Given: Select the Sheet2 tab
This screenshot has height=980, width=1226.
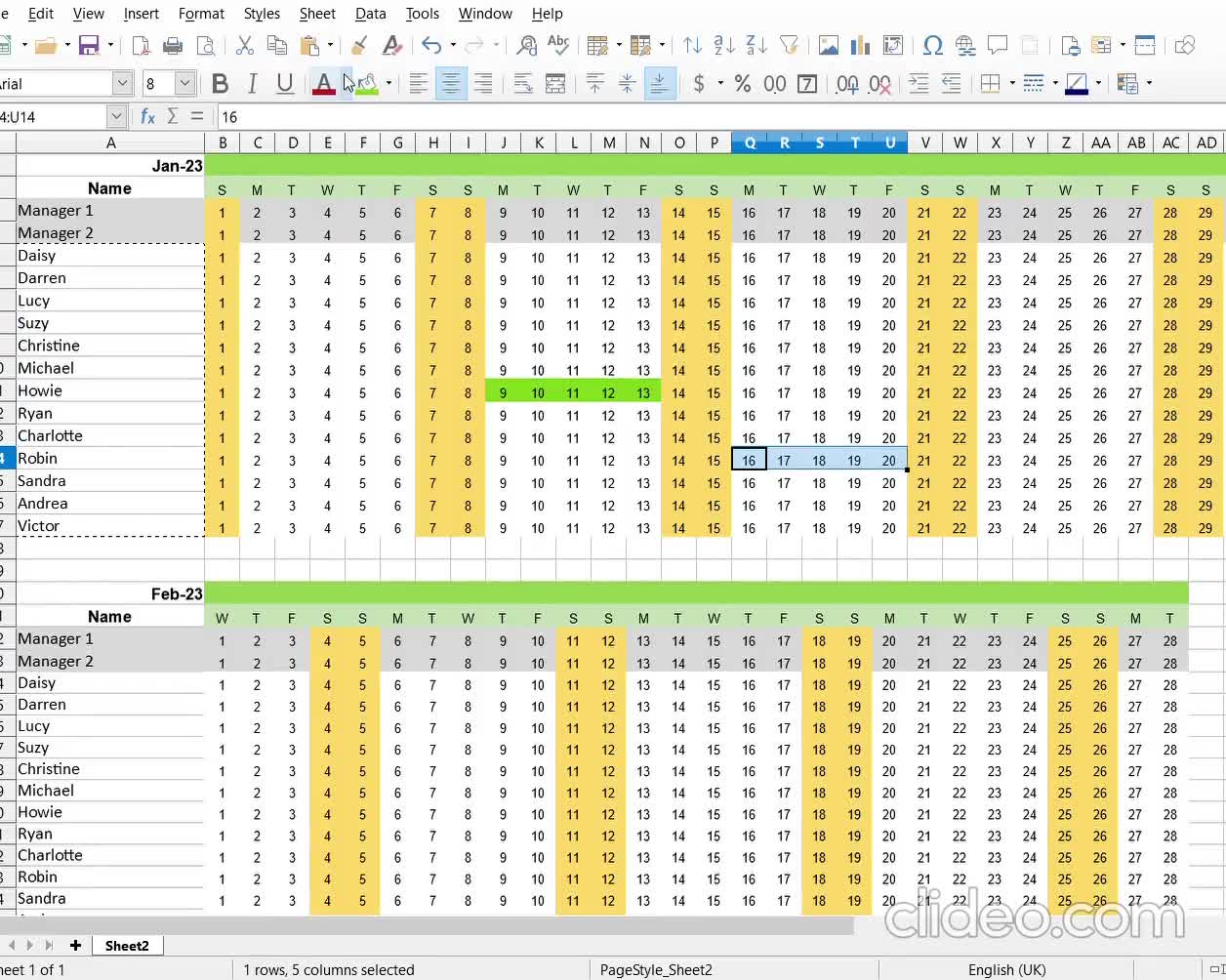Looking at the screenshot, I should (128, 945).
